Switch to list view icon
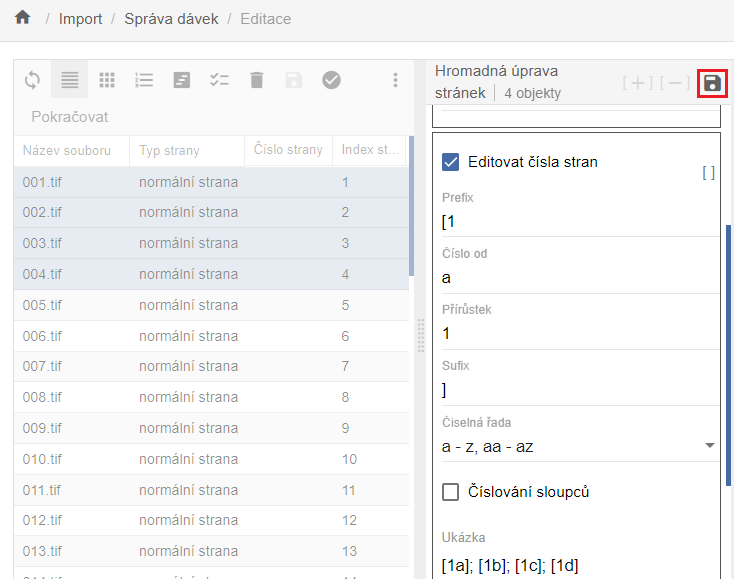735x579 pixels. (x=70, y=80)
